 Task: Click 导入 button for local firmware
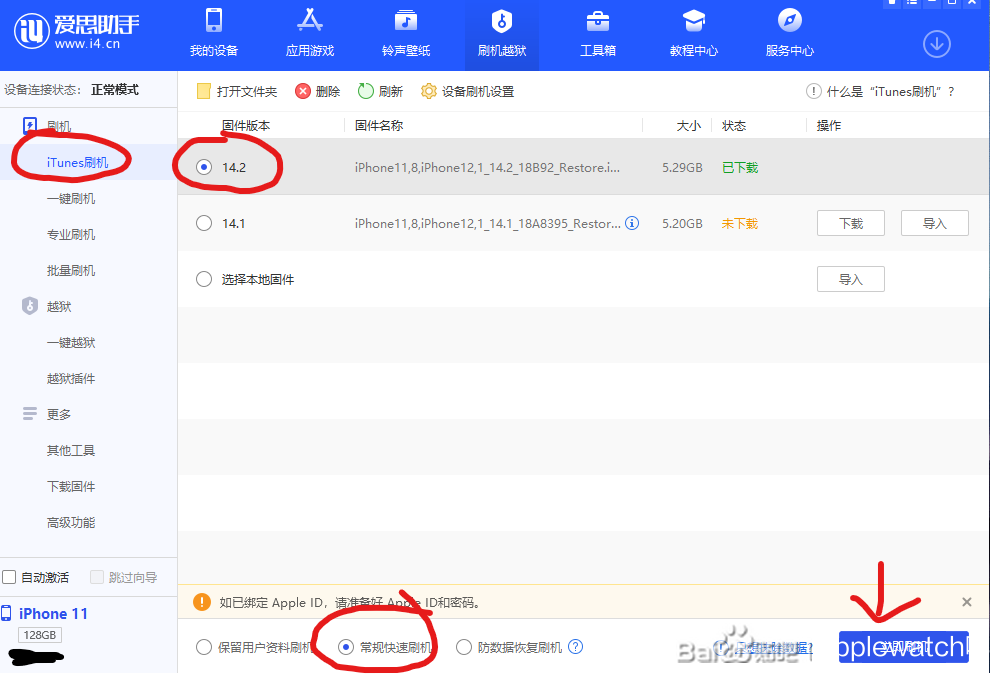tap(850, 280)
